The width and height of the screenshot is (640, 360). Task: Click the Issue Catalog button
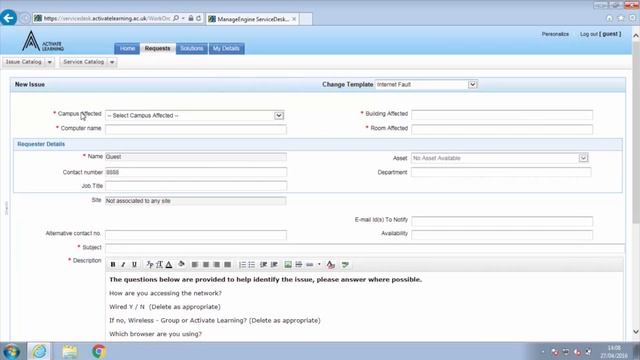24,62
